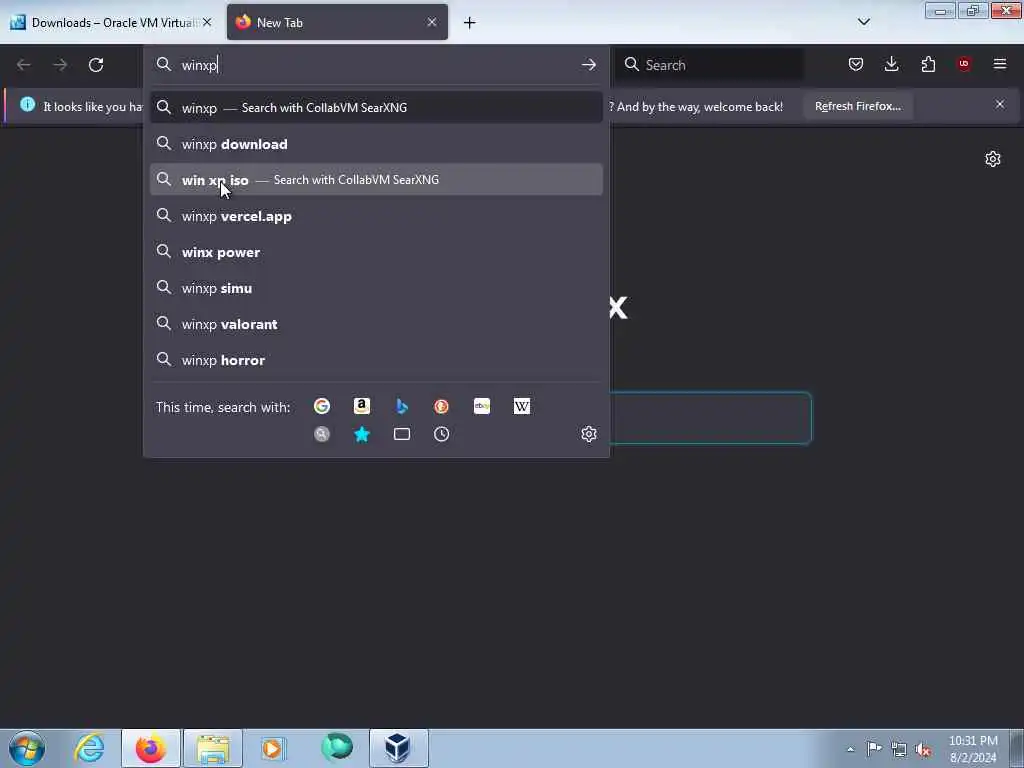Screen dimensions: 1024x768
Task: Open new tab page customize gear
Action: [993, 159]
